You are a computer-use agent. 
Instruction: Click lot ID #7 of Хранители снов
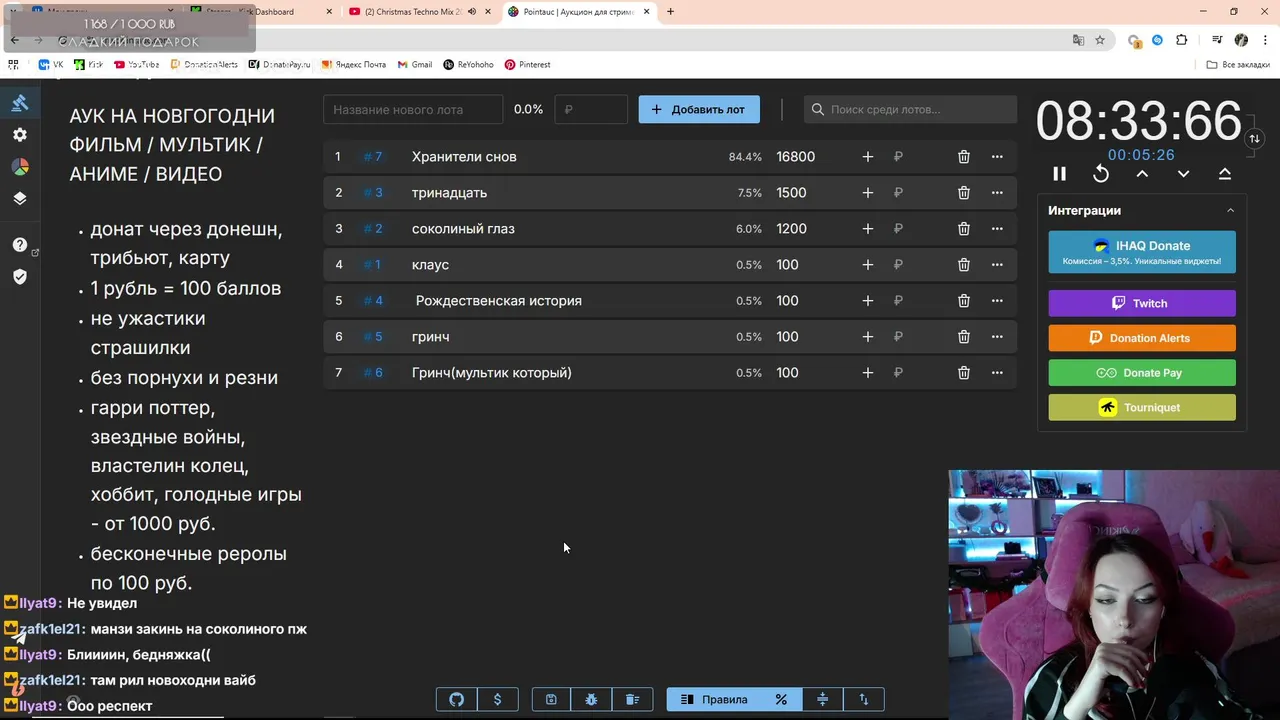[373, 157]
